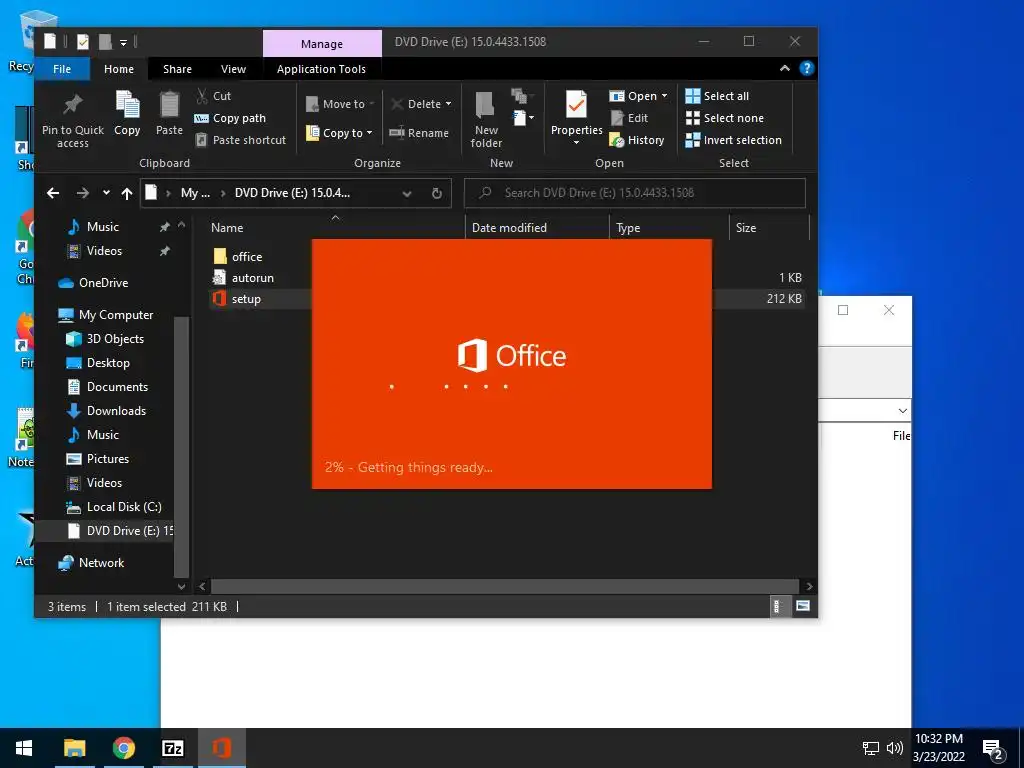Open 7-Zip from the taskbar
Screen dimensions: 1024x768
[x=172, y=748]
